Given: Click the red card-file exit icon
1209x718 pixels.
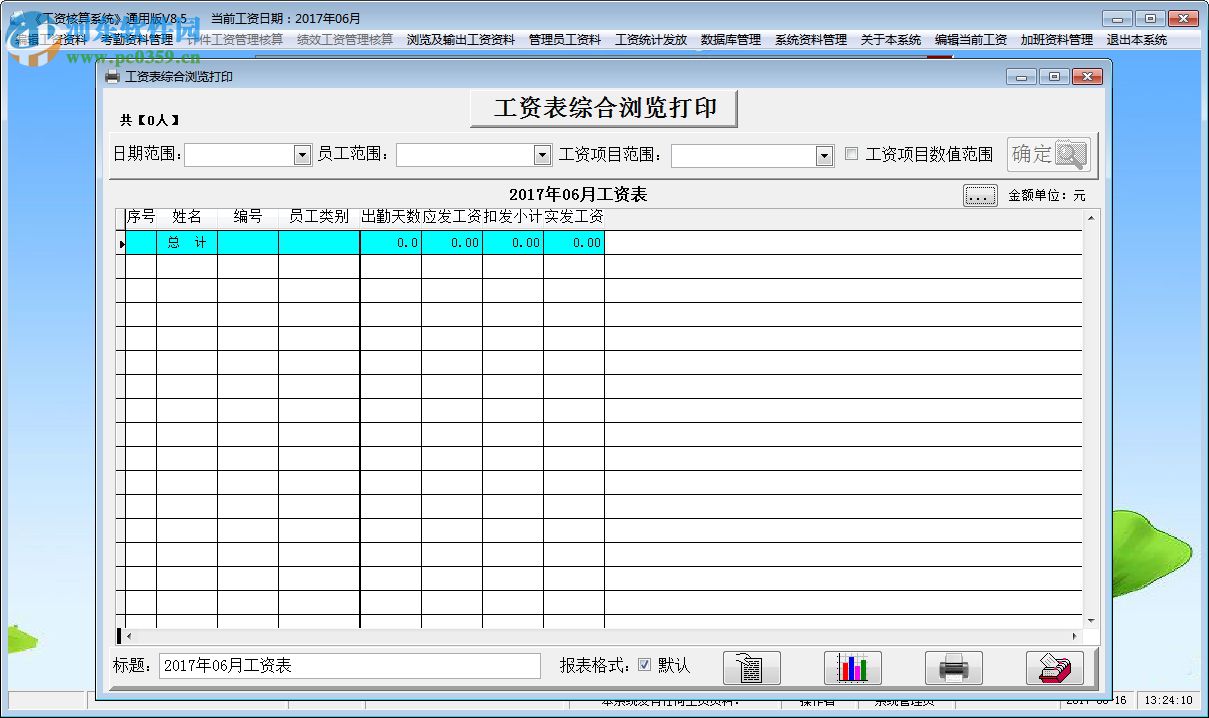Looking at the screenshot, I should pos(1055,668).
